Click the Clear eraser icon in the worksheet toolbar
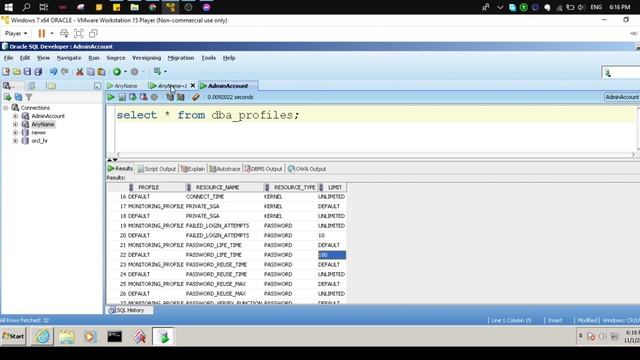 (x=196, y=97)
